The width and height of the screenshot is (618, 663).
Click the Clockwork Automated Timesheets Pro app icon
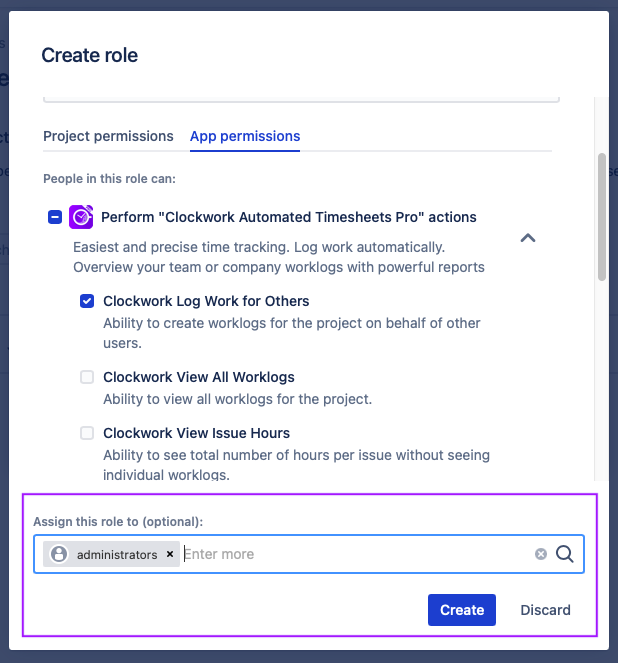pos(82,217)
